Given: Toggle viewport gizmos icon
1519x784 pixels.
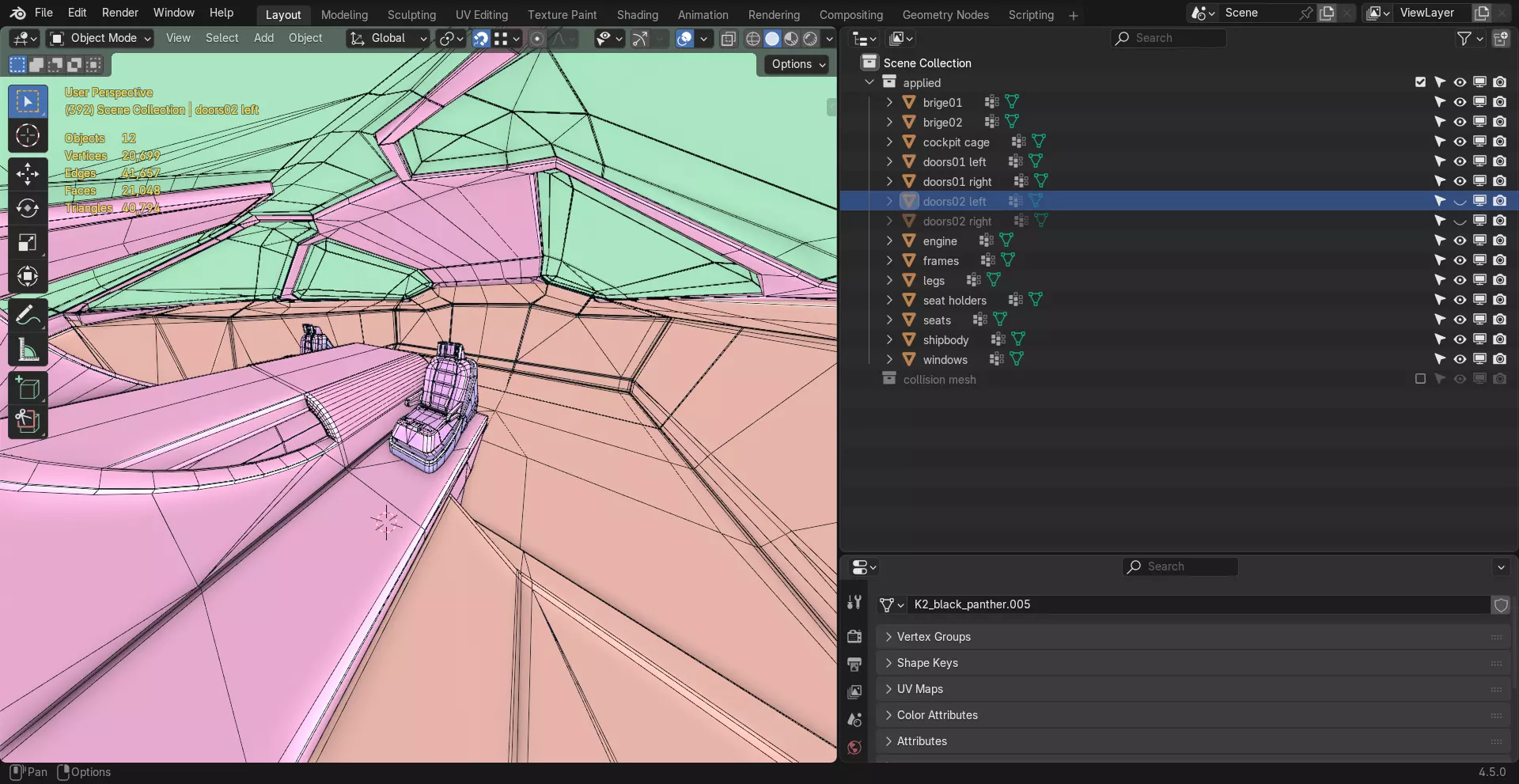Looking at the screenshot, I should [640, 38].
